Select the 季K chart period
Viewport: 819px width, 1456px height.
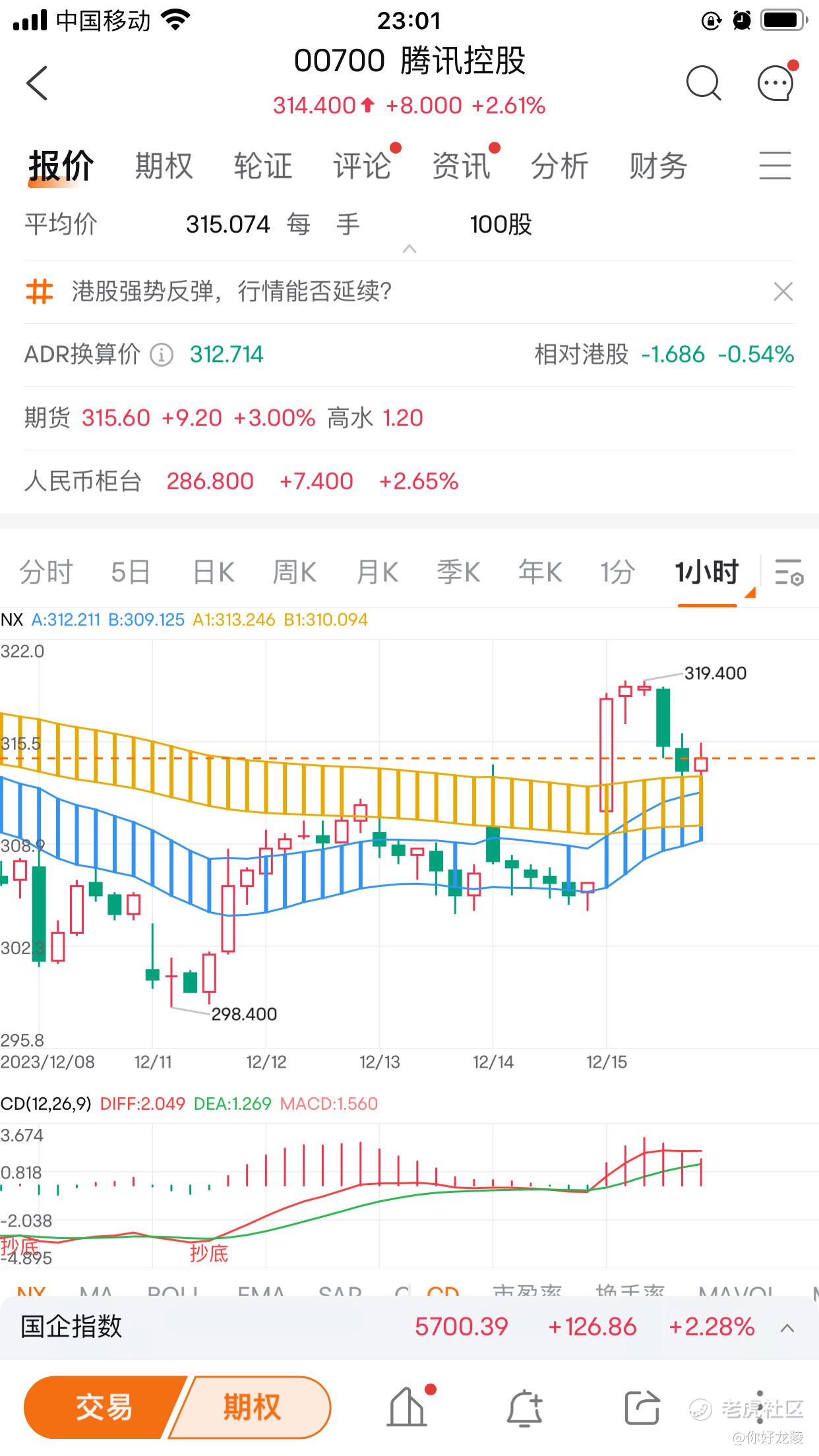[x=458, y=572]
